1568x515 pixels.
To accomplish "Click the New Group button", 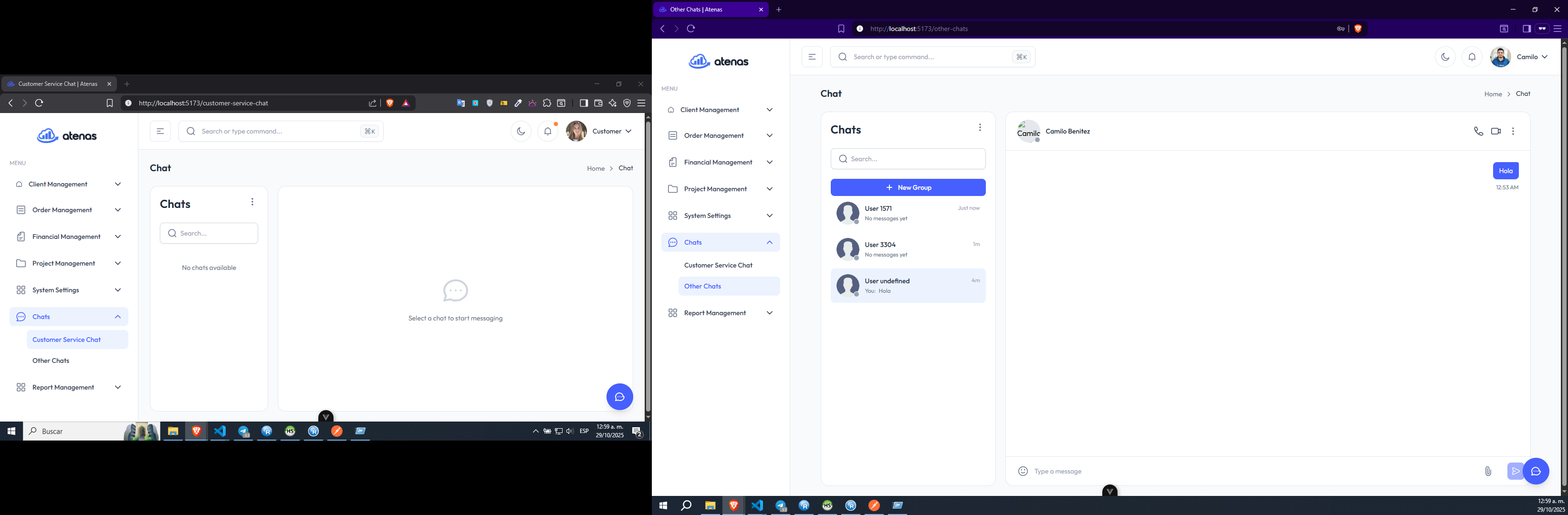I will (x=908, y=187).
